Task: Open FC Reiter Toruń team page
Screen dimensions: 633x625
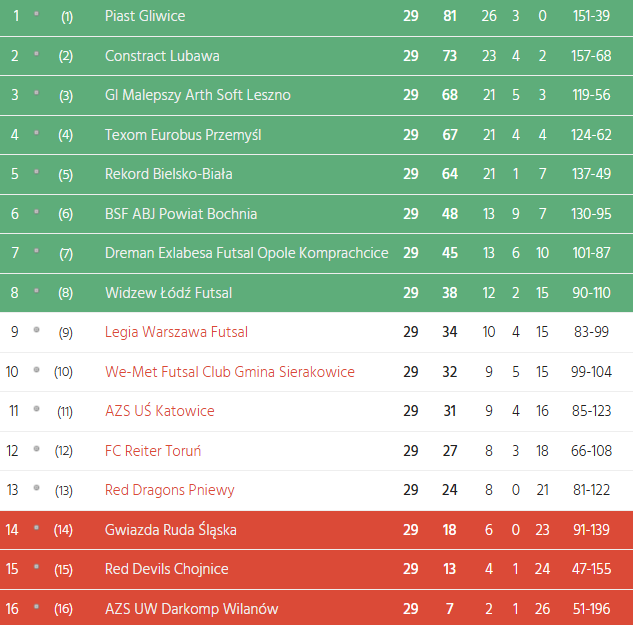Action: click(153, 451)
